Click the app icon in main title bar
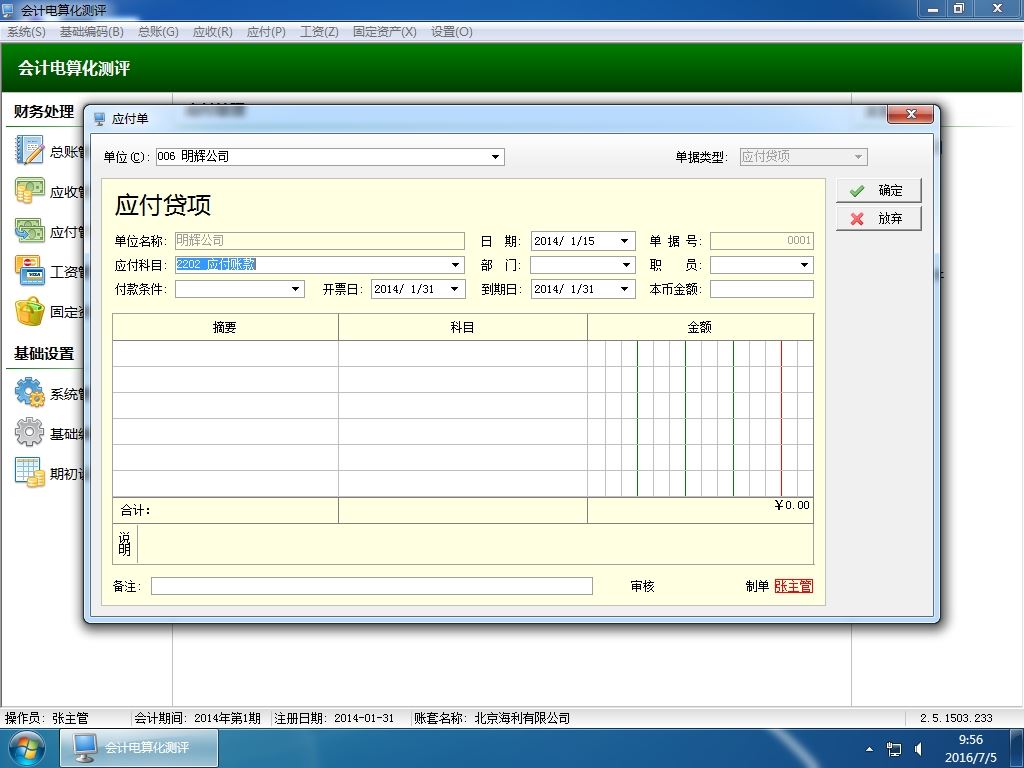This screenshot has height=768, width=1024. [8, 9]
